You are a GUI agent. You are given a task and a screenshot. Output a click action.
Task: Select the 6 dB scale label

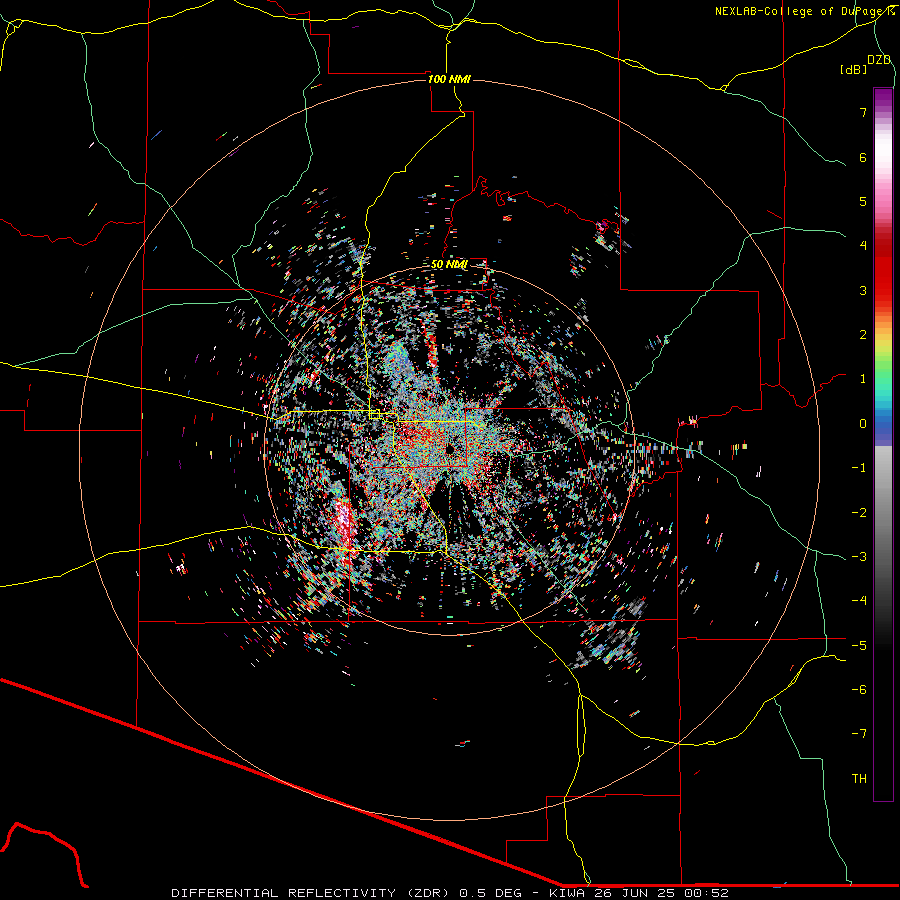coord(863,157)
